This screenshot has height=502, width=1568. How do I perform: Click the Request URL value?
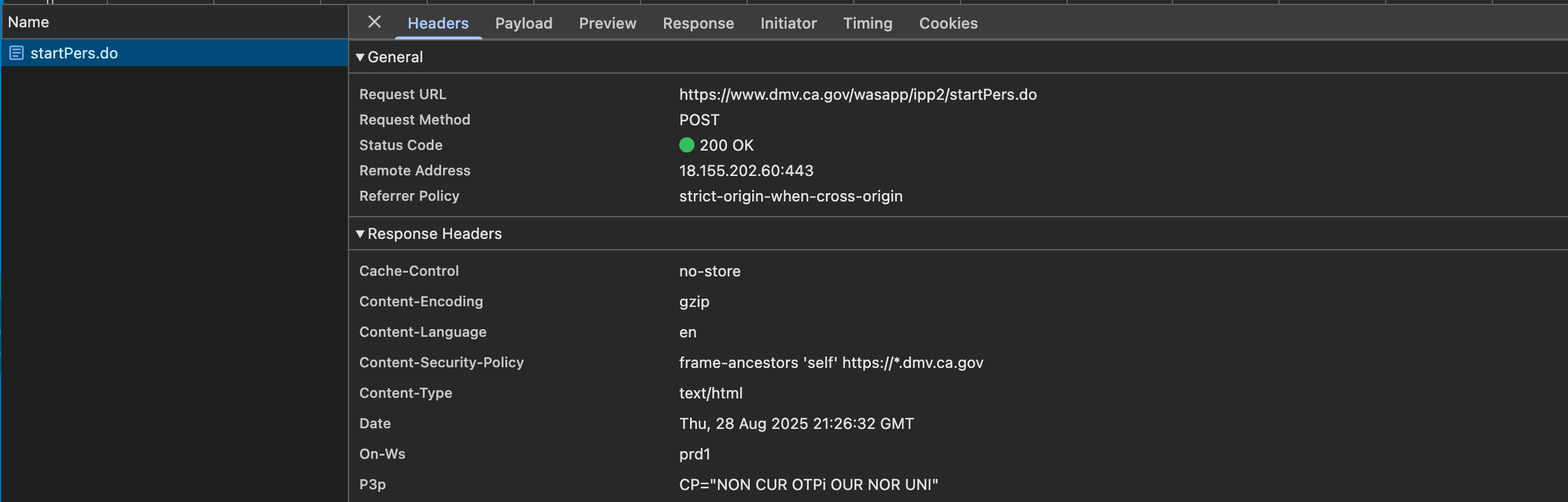(858, 95)
